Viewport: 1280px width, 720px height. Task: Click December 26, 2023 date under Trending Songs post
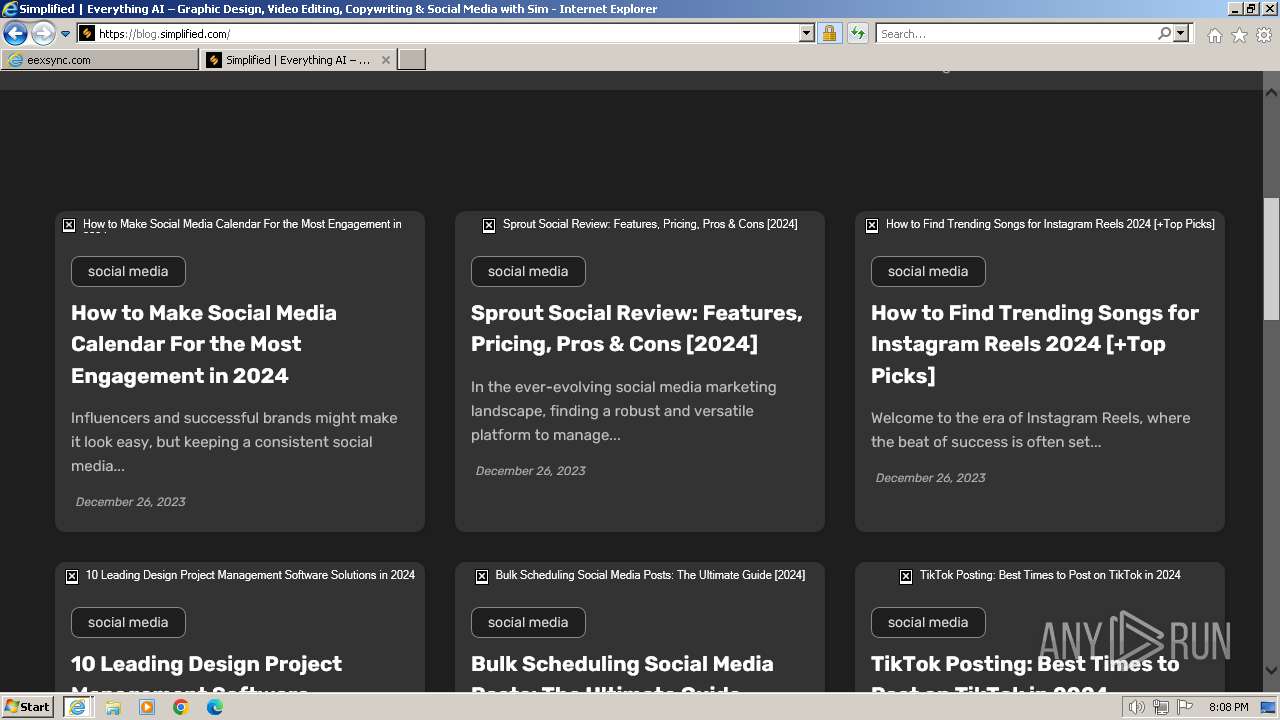[x=930, y=478]
